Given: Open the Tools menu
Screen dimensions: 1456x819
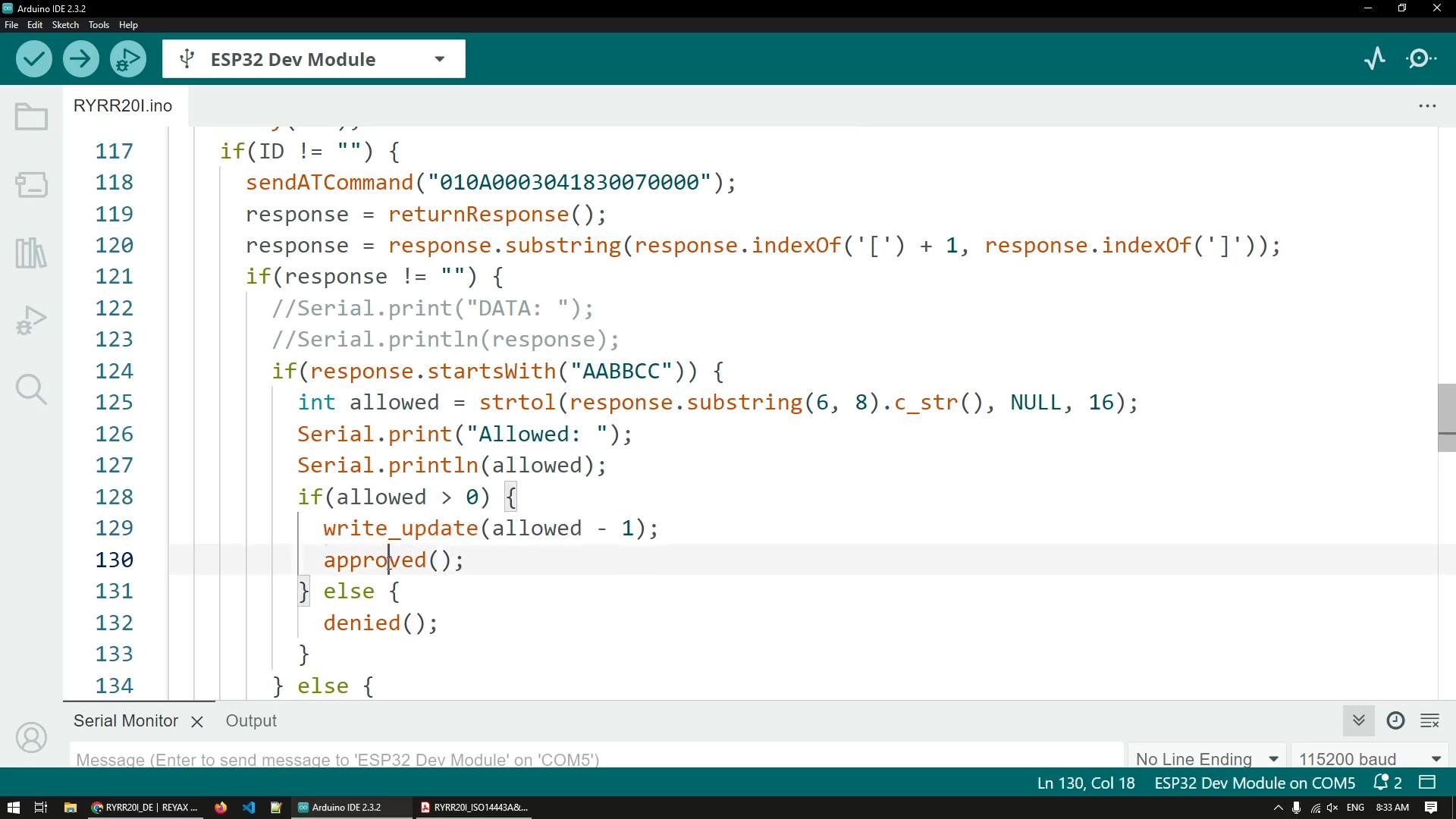Looking at the screenshot, I should click(99, 24).
